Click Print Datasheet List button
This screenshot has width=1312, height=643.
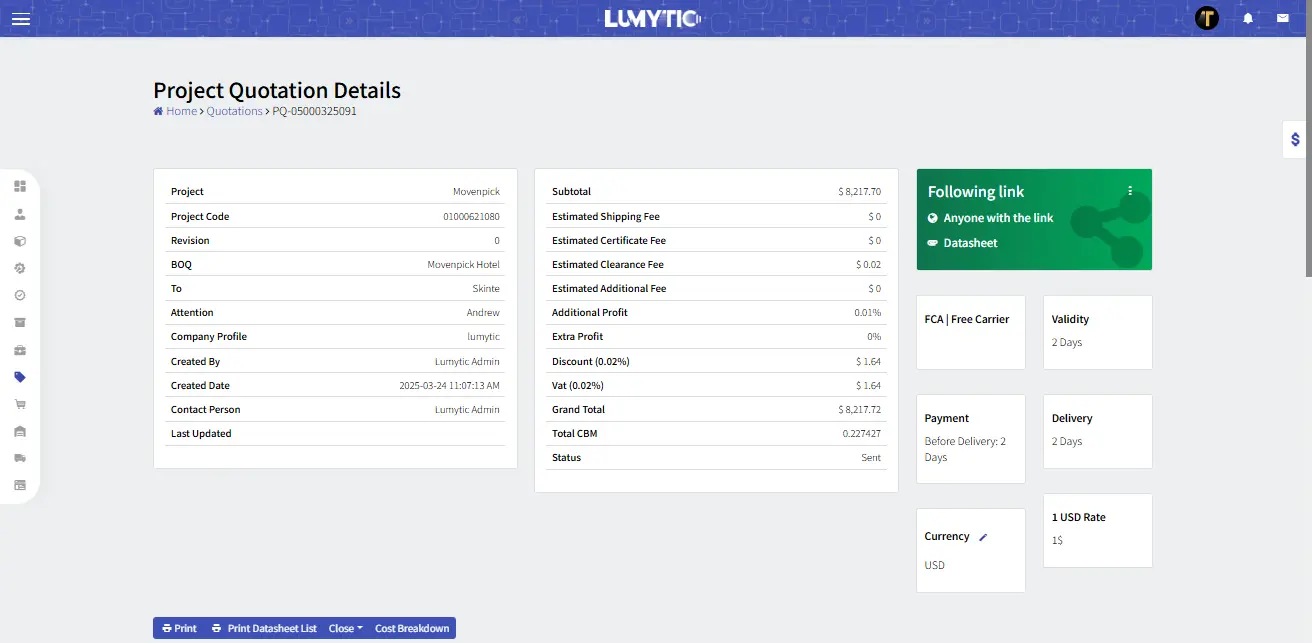tap(264, 628)
